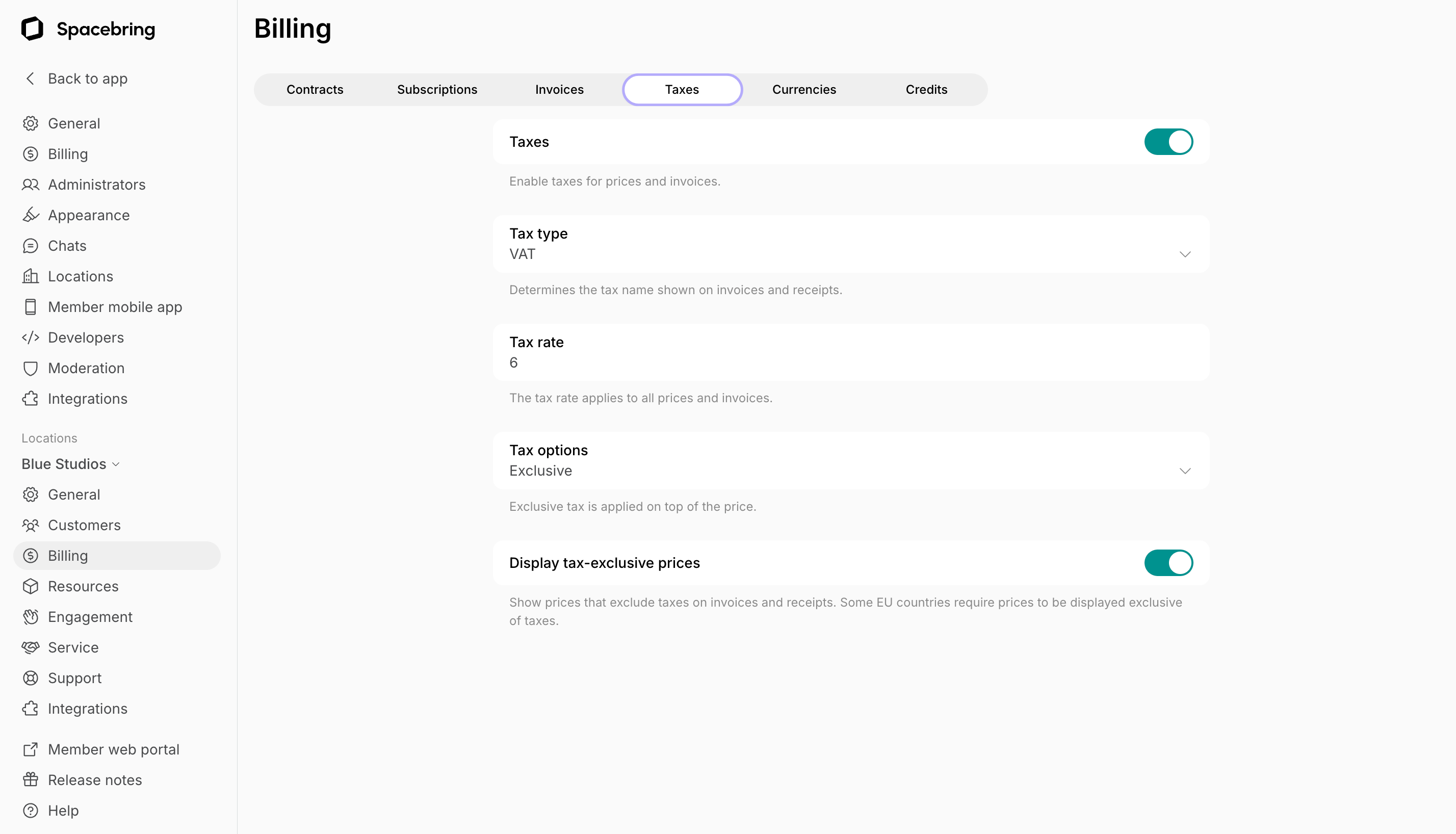Switch to the Invoices tab
1456x834 pixels.
tap(560, 89)
